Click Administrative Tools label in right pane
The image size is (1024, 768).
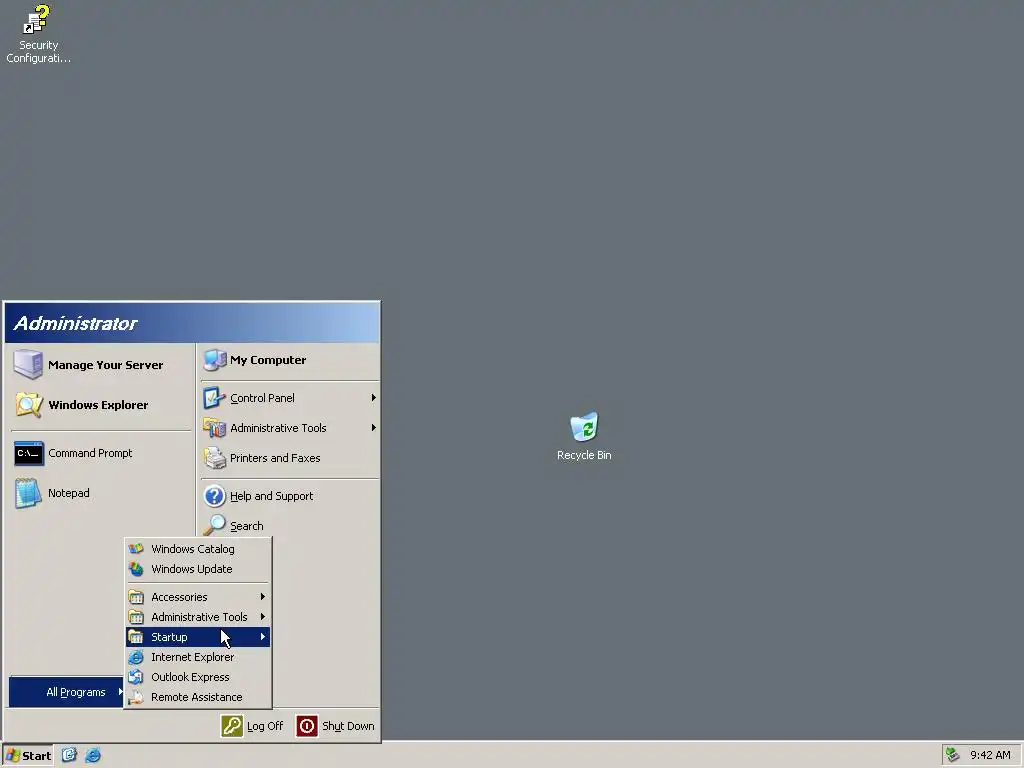point(278,428)
